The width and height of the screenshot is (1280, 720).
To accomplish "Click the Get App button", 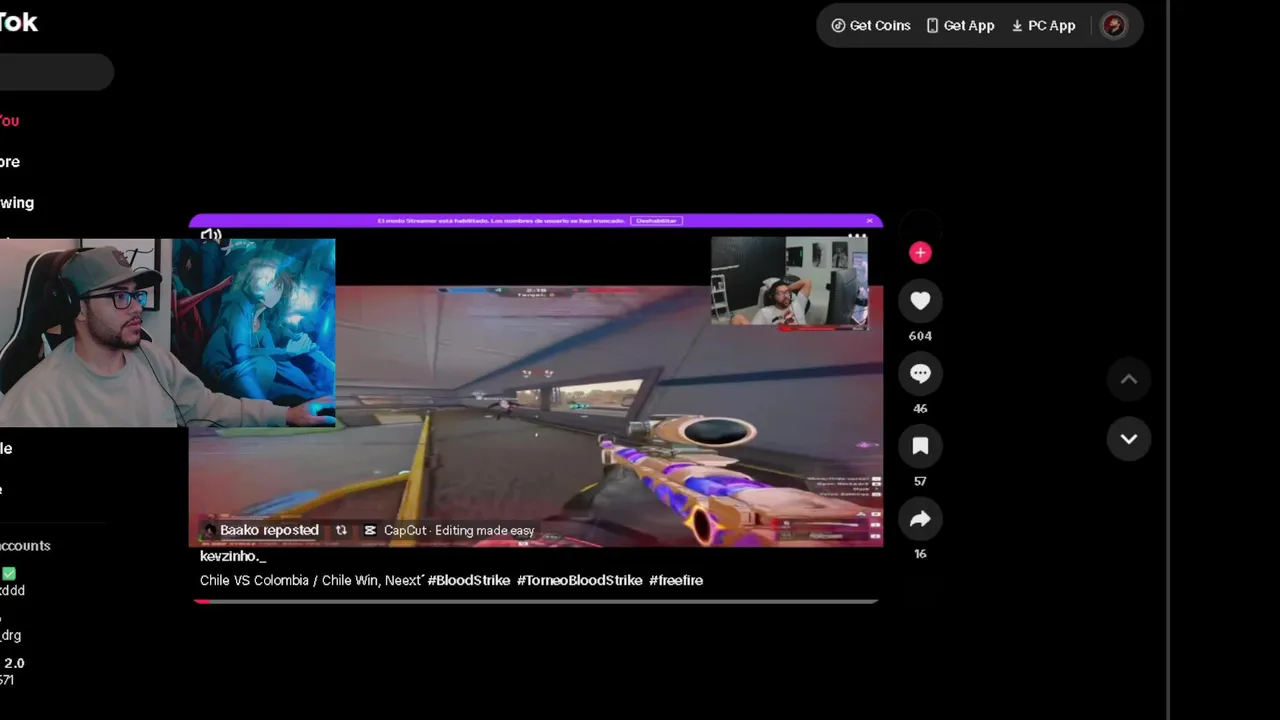I will pyautogui.click(x=960, y=26).
